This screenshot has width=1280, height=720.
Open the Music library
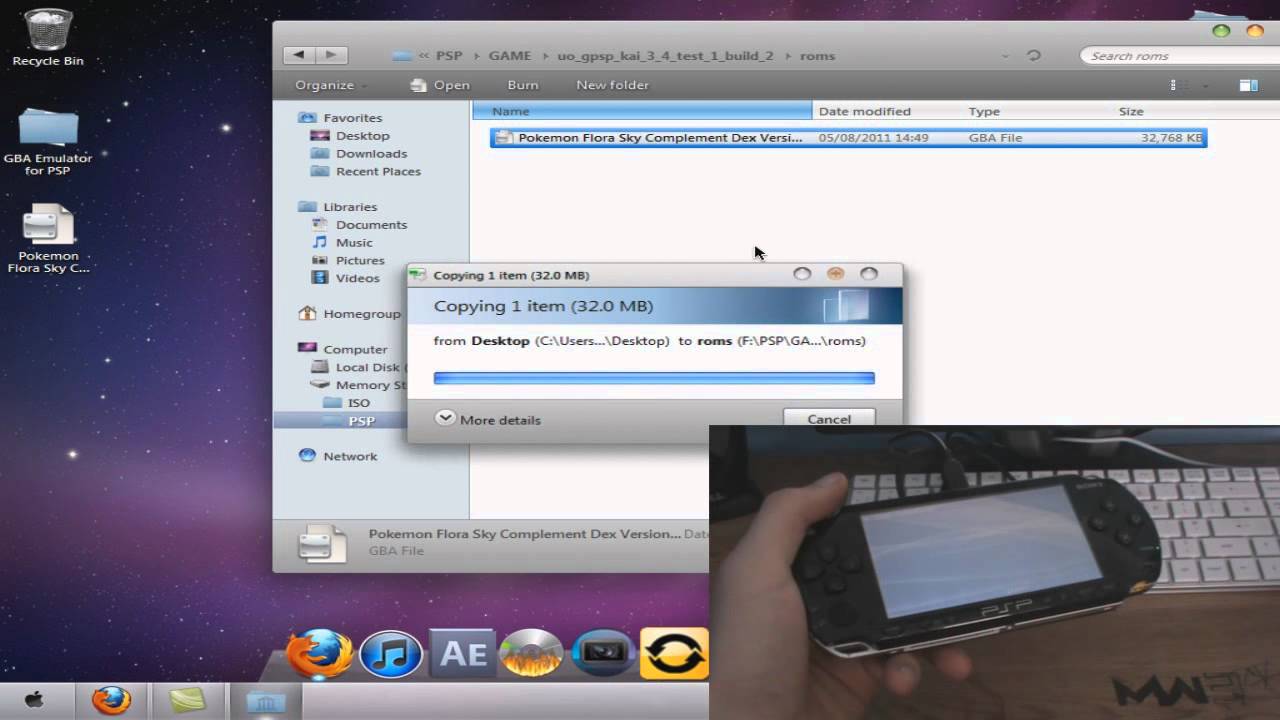pos(354,243)
